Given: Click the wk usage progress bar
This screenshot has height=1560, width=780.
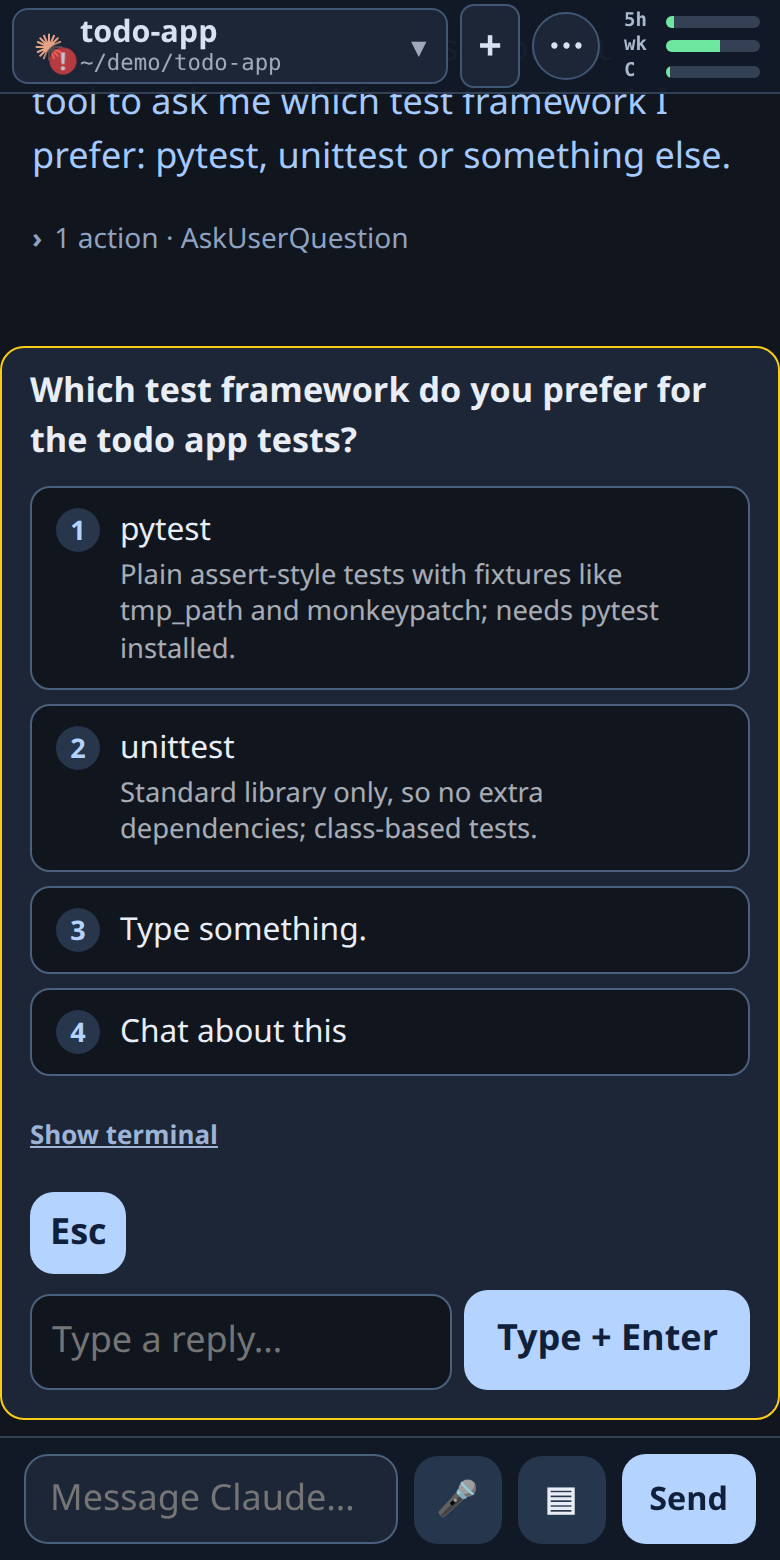Looking at the screenshot, I should [713, 46].
